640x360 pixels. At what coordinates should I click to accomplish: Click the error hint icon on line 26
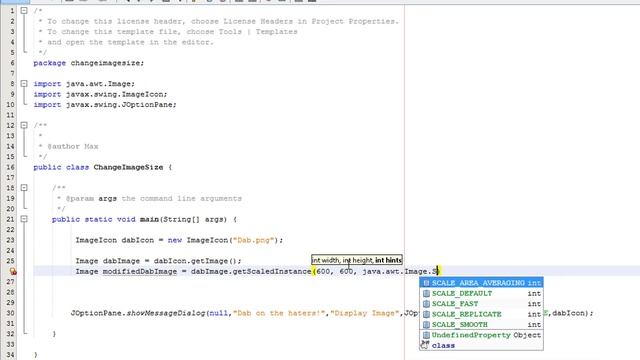coord(13,271)
